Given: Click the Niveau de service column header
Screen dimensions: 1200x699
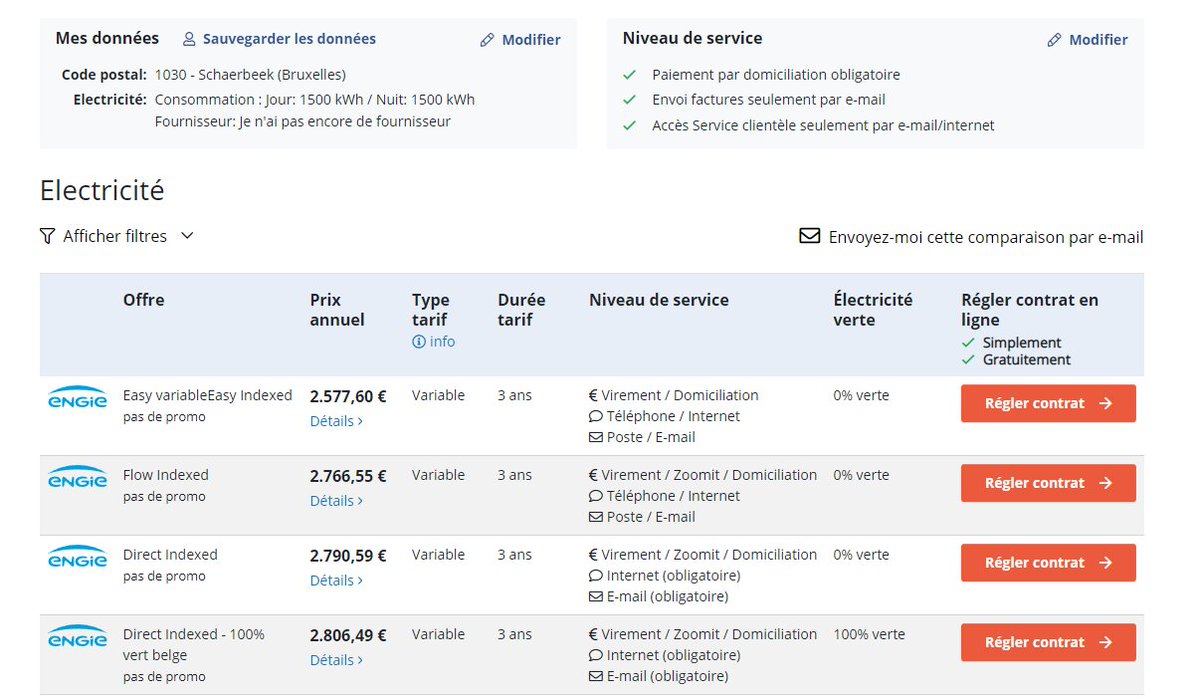Looking at the screenshot, I should pos(659,300).
